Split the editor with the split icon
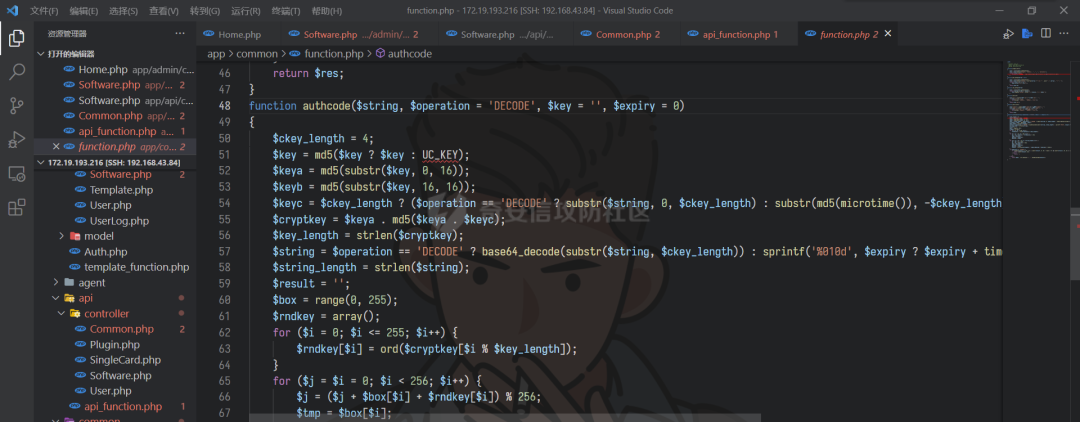The image size is (1080, 422). click(1046, 34)
